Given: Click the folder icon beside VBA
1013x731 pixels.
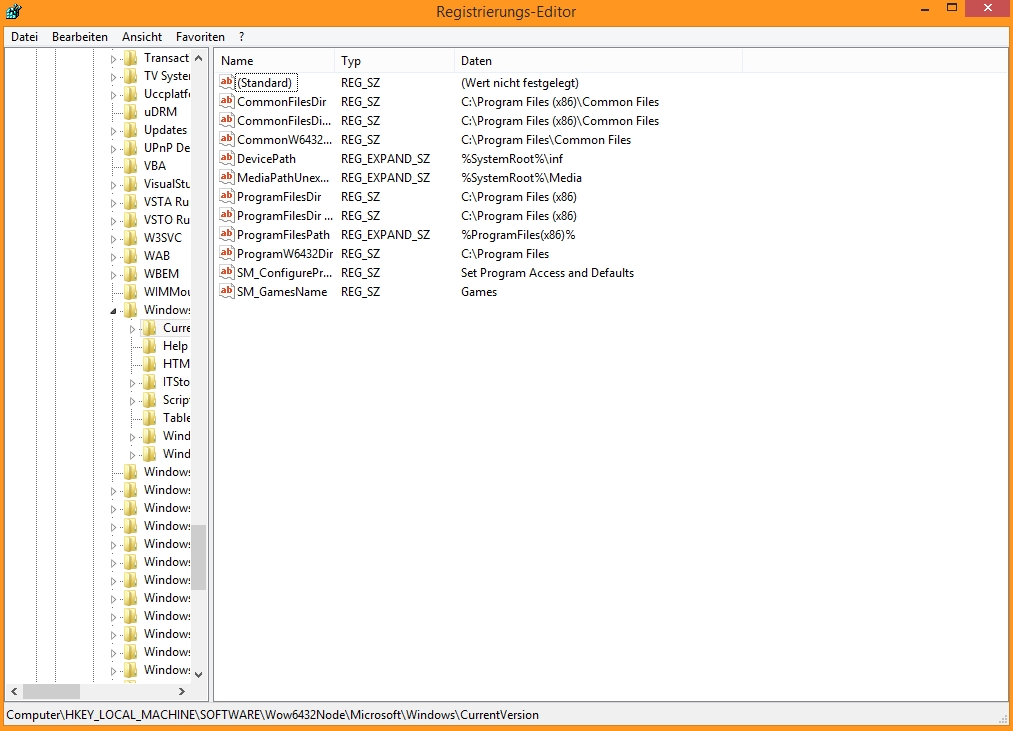Looking at the screenshot, I should point(131,166).
